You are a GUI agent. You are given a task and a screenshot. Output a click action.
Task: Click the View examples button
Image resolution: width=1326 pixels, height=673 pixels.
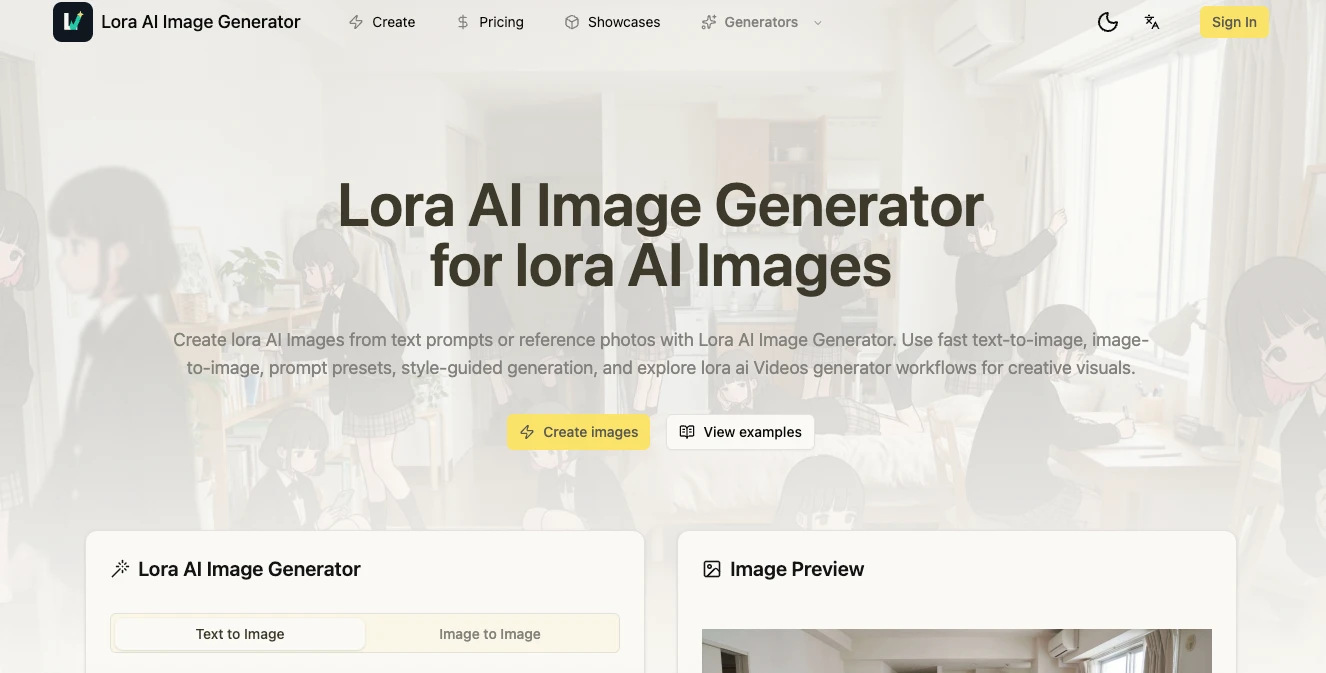click(740, 432)
